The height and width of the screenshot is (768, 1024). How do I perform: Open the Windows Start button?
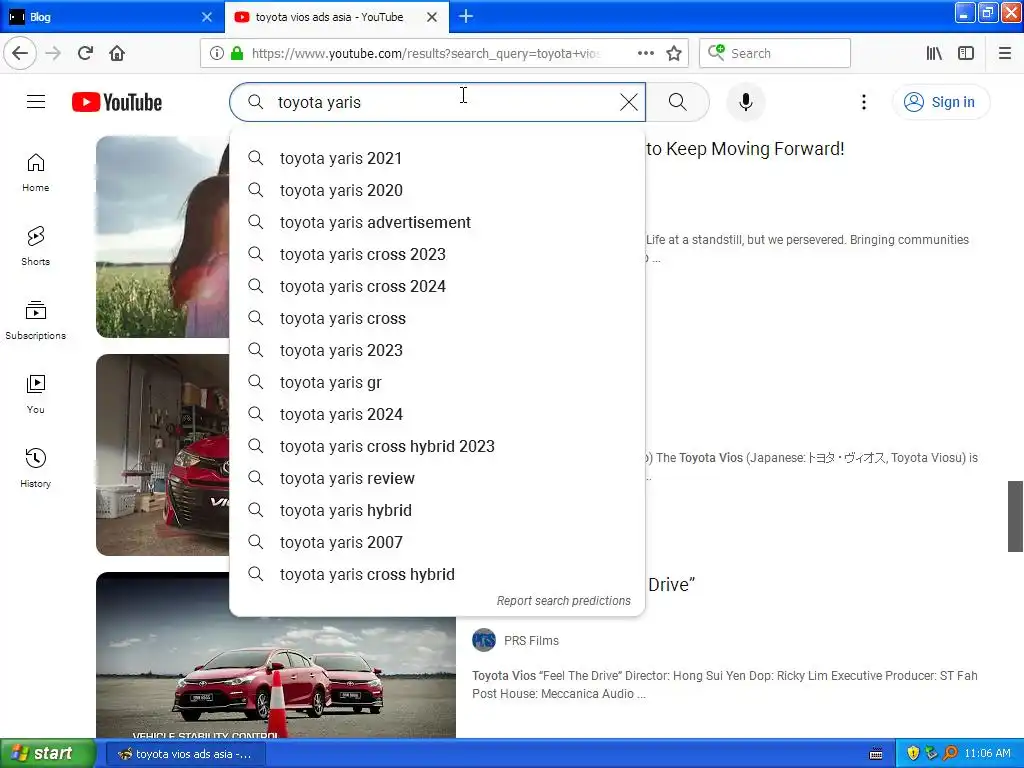[x=48, y=753]
